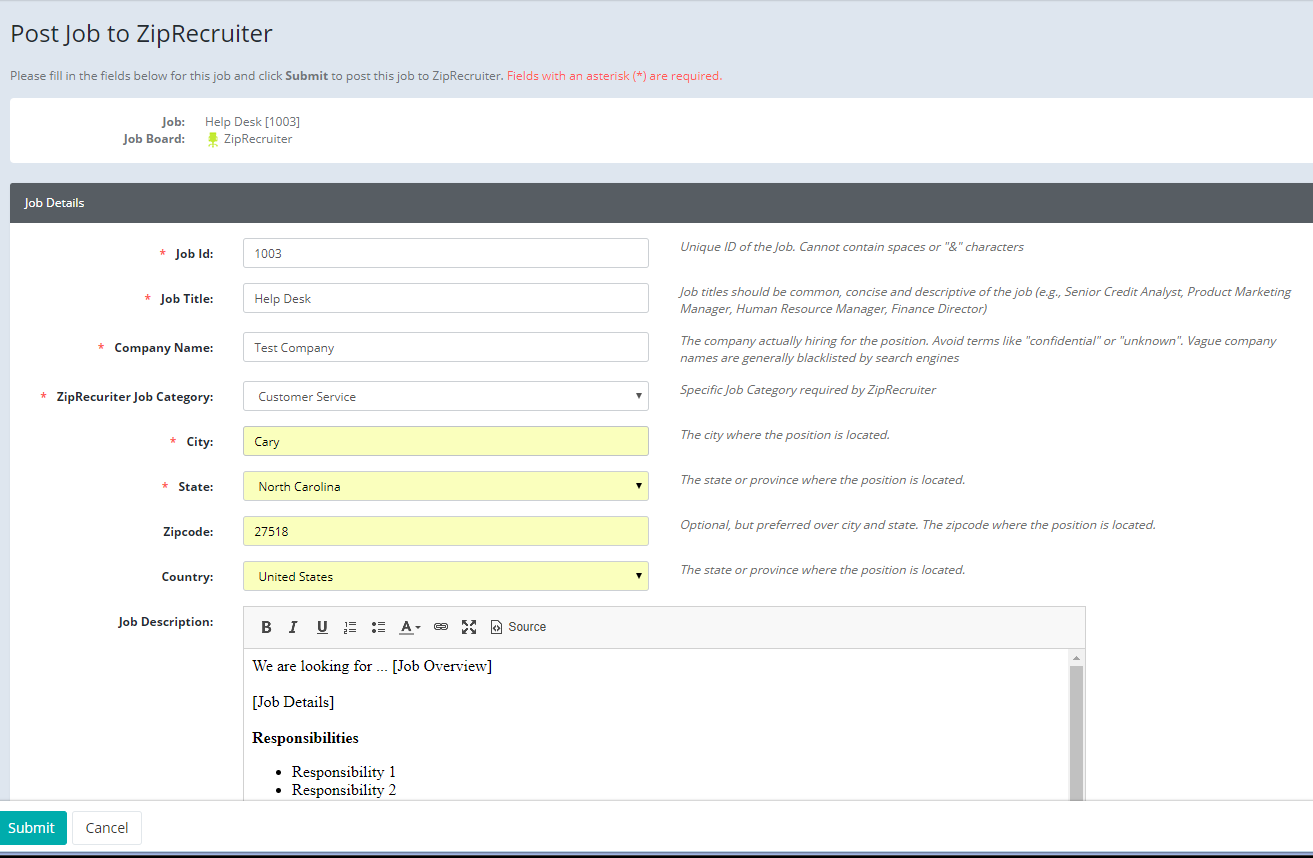Switch the editor to Source view

(518, 627)
